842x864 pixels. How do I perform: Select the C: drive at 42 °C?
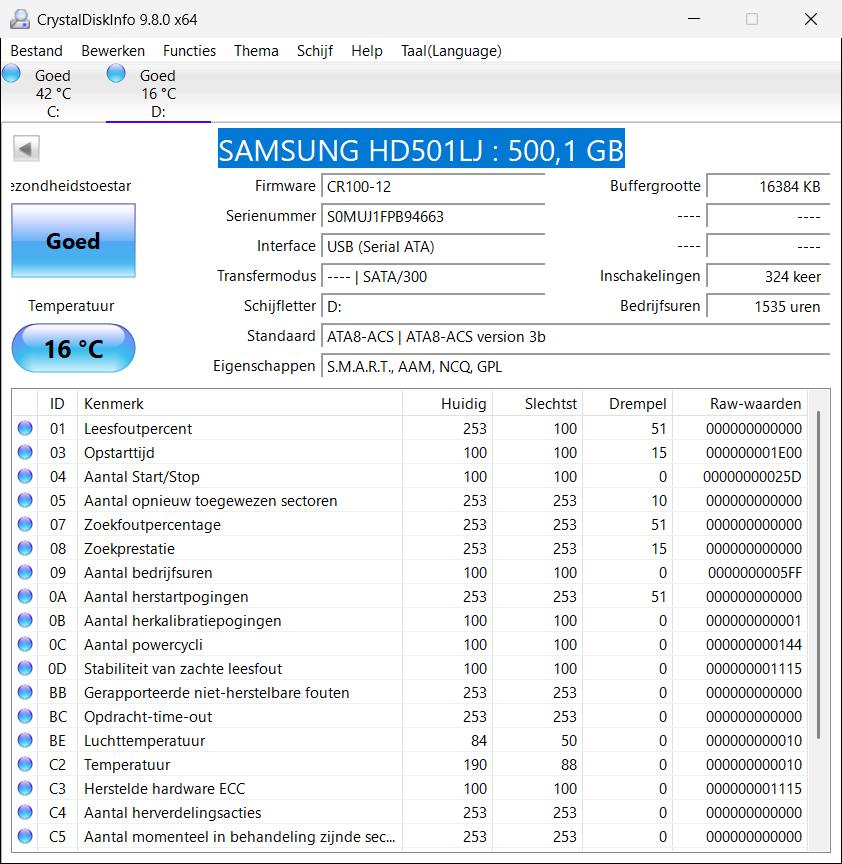point(53,93)
